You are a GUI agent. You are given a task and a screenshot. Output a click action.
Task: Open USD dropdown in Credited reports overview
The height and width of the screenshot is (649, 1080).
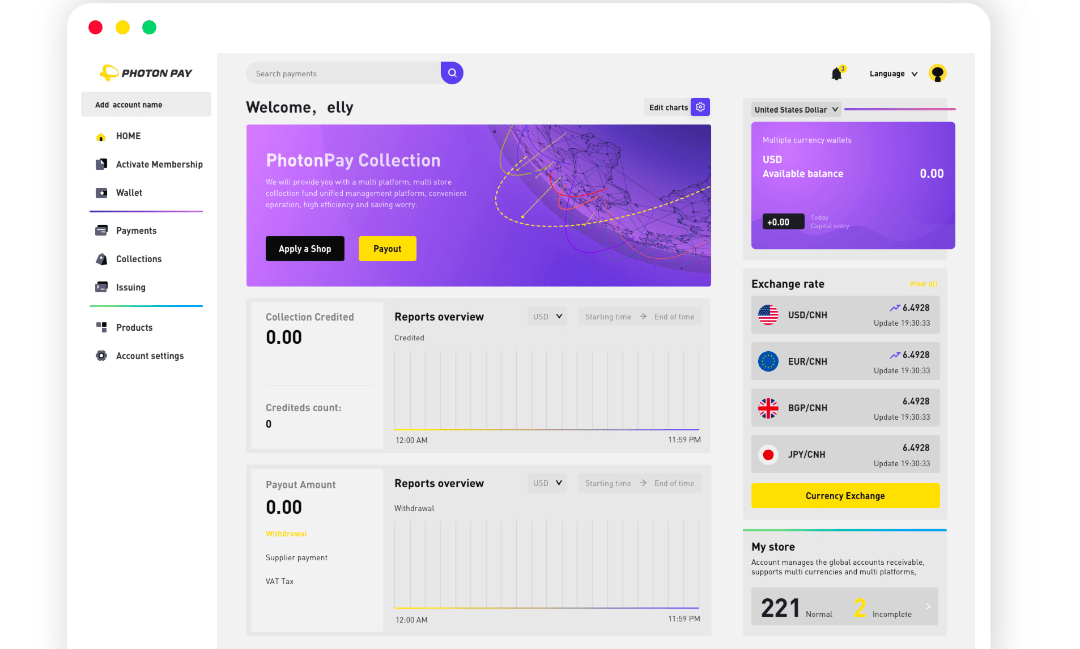(548, 317)
